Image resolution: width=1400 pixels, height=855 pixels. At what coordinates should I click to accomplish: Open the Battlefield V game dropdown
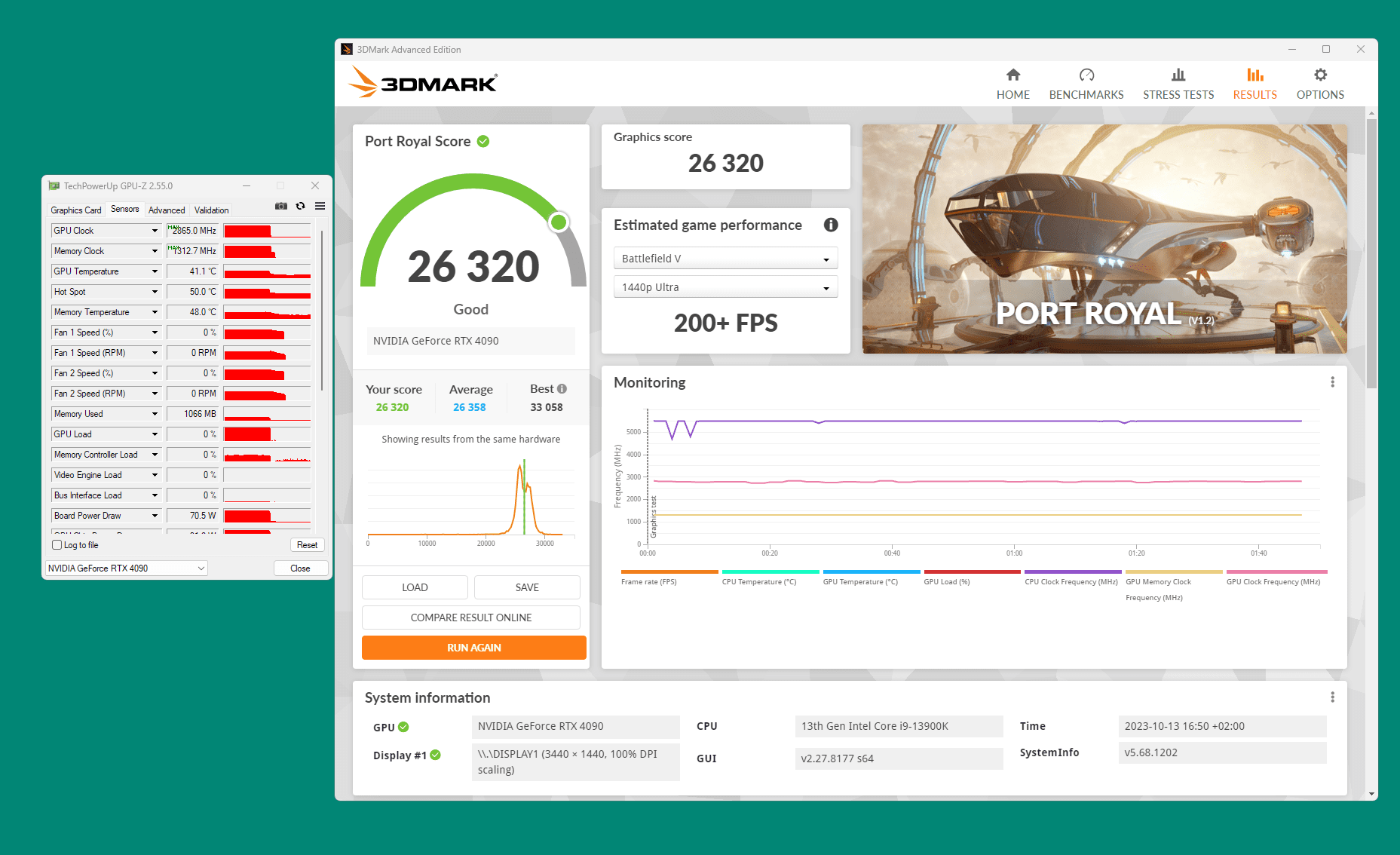pyautogui.click(x=725, y=259)
